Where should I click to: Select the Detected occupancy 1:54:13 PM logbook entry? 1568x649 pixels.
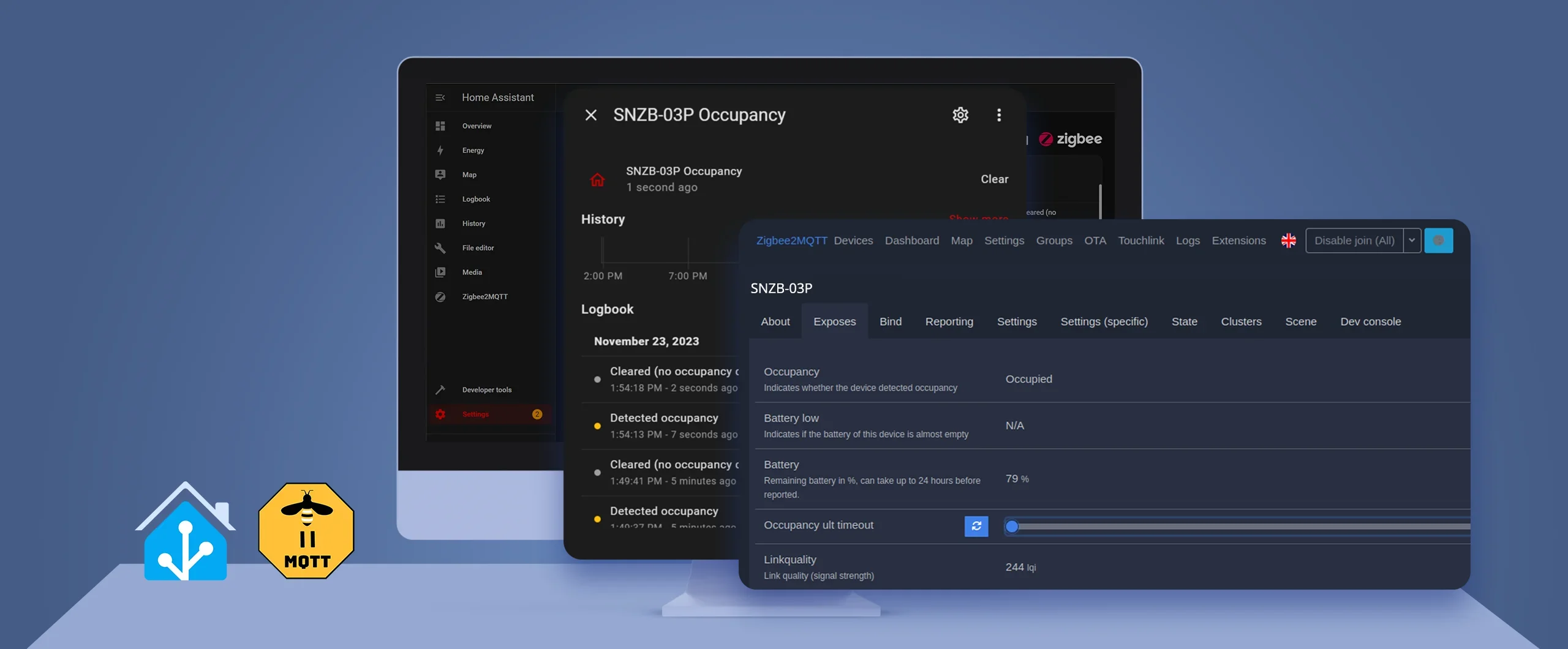664,426
